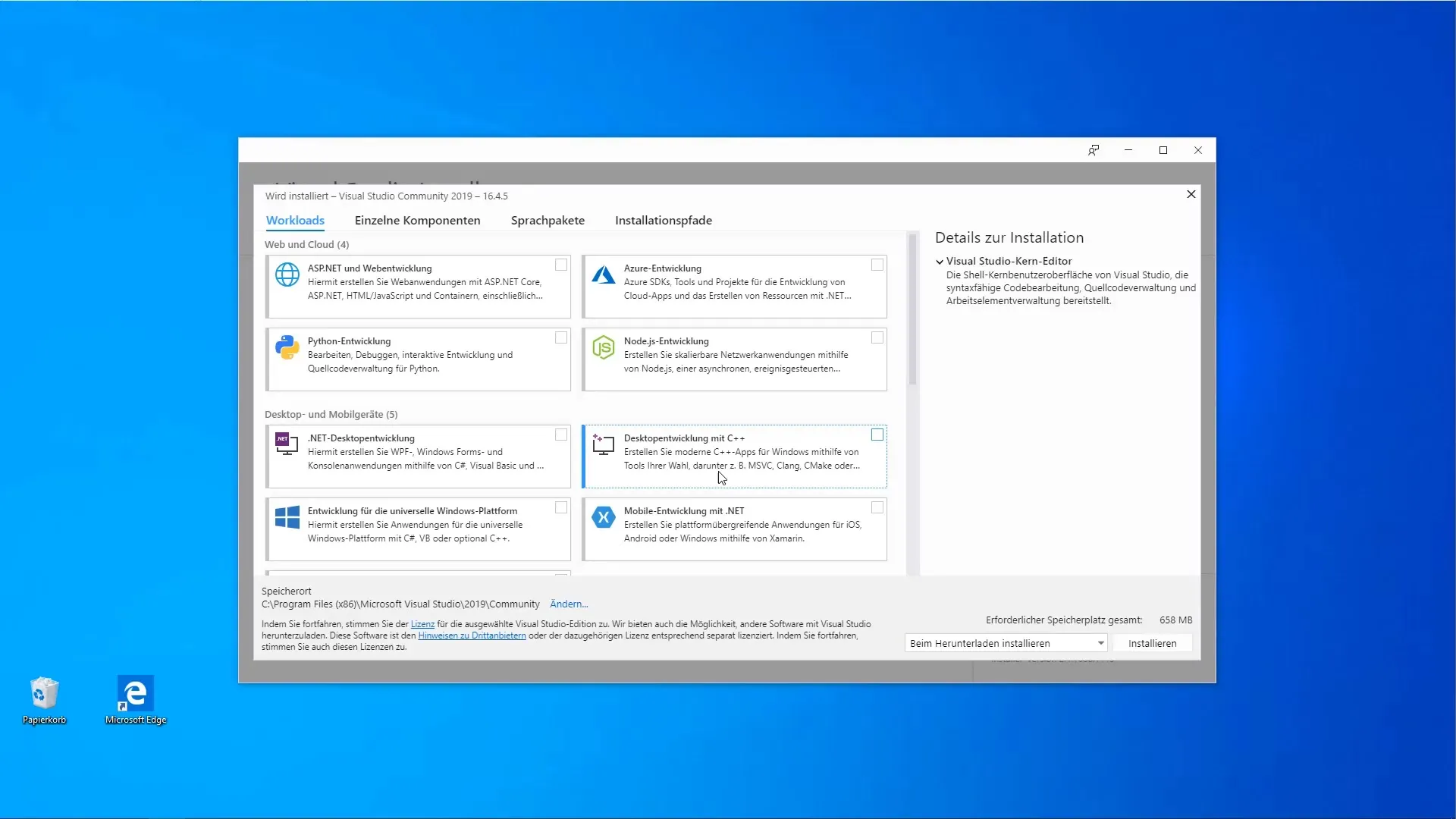Minimize the Visual Studio Installer window

(1128, 150)
